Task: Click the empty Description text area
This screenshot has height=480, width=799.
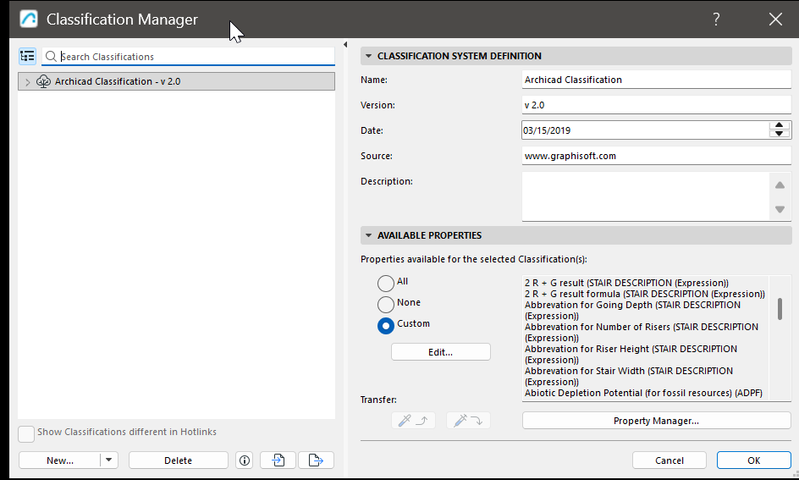Action: point(646,196)
